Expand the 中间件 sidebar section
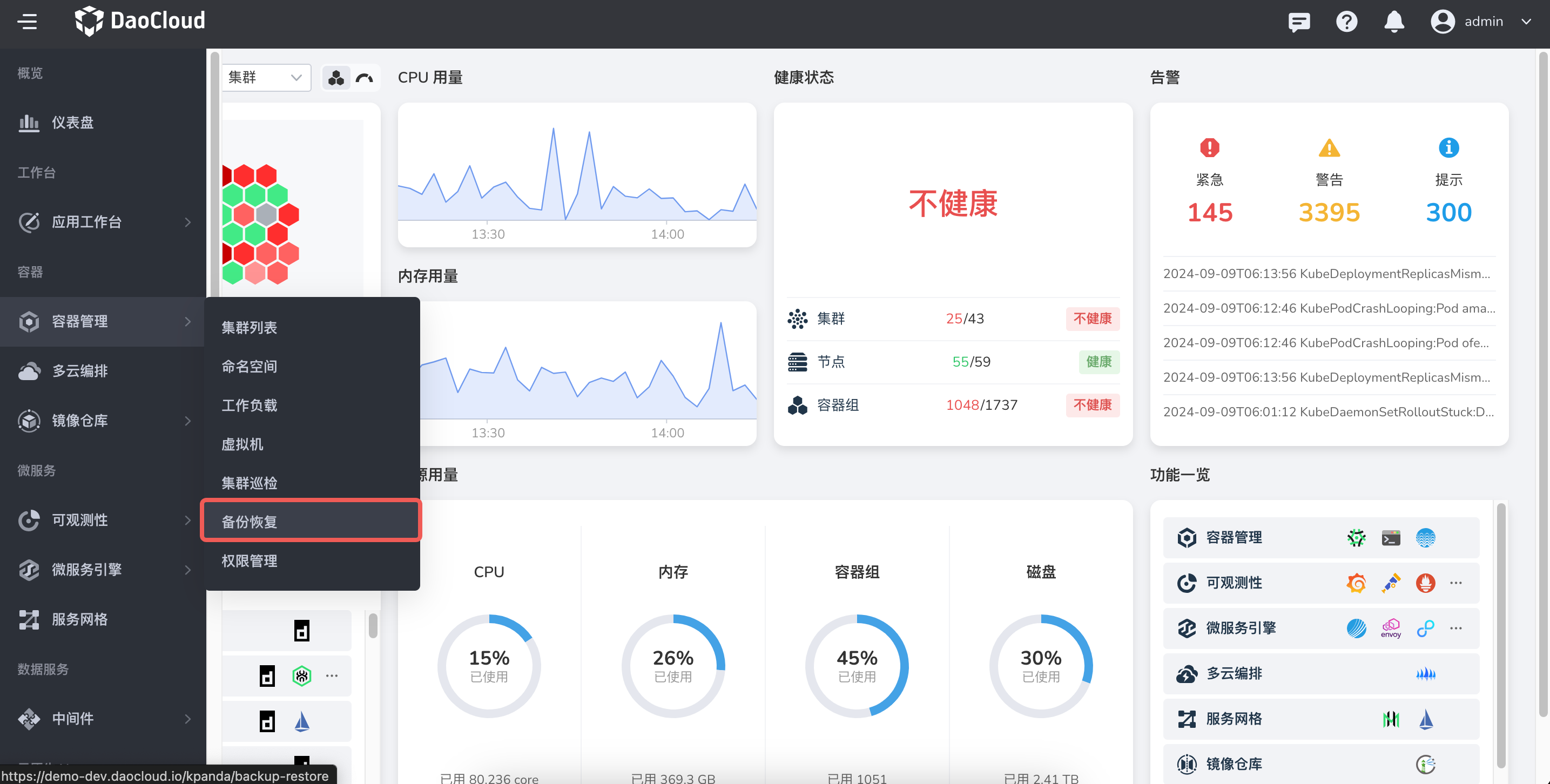 click(x=72, y=719)
